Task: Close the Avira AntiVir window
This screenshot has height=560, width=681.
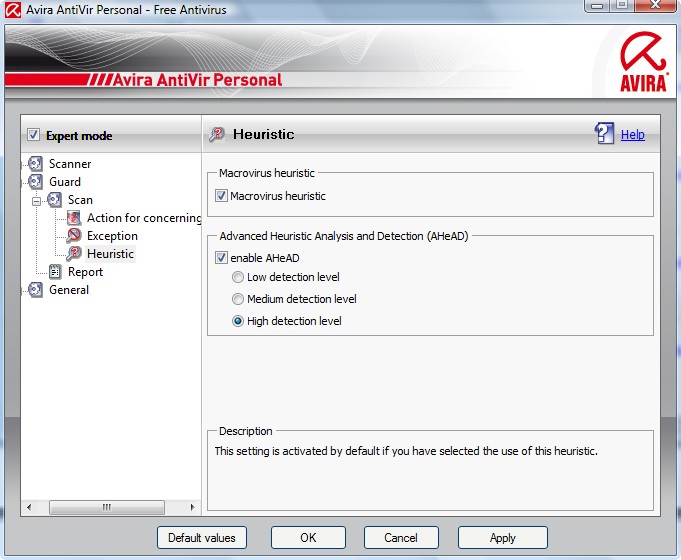Action: click(655, 6)
